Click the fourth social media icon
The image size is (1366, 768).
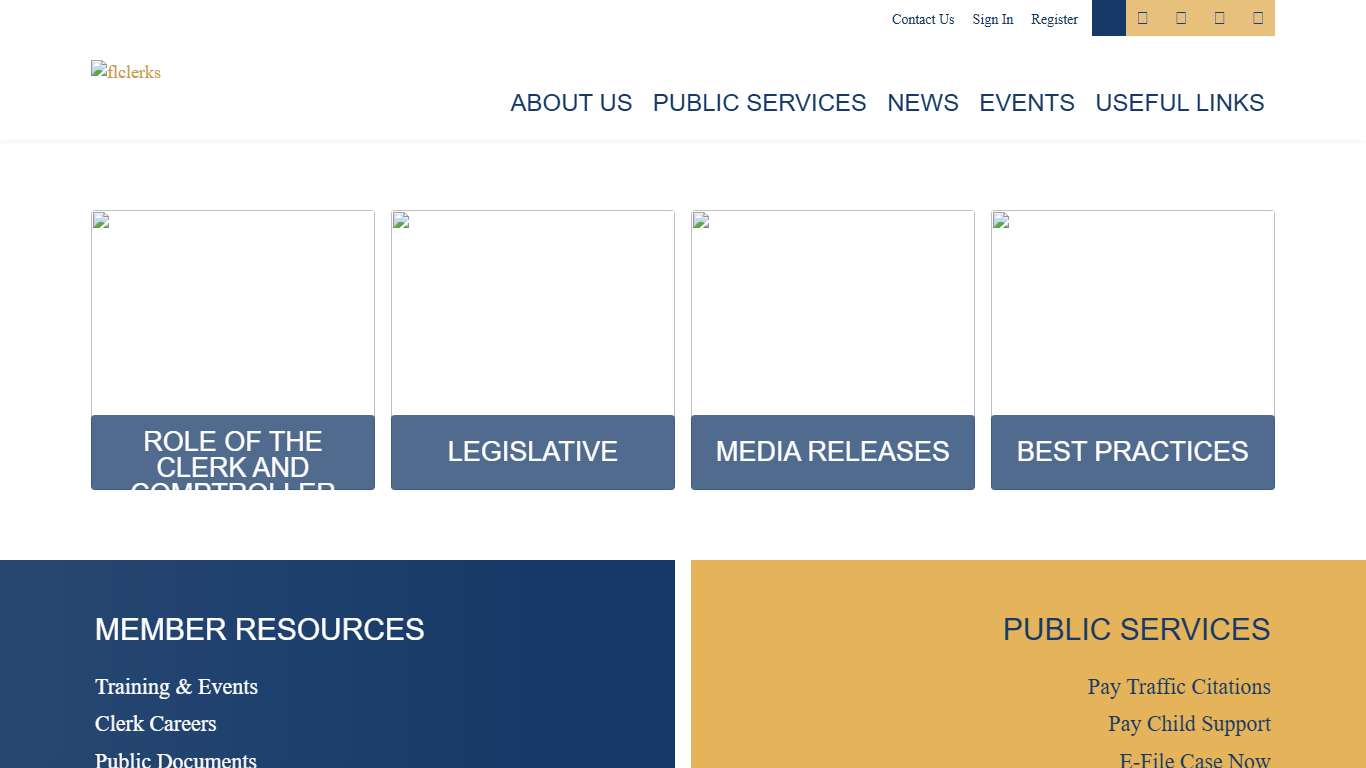1256,18
